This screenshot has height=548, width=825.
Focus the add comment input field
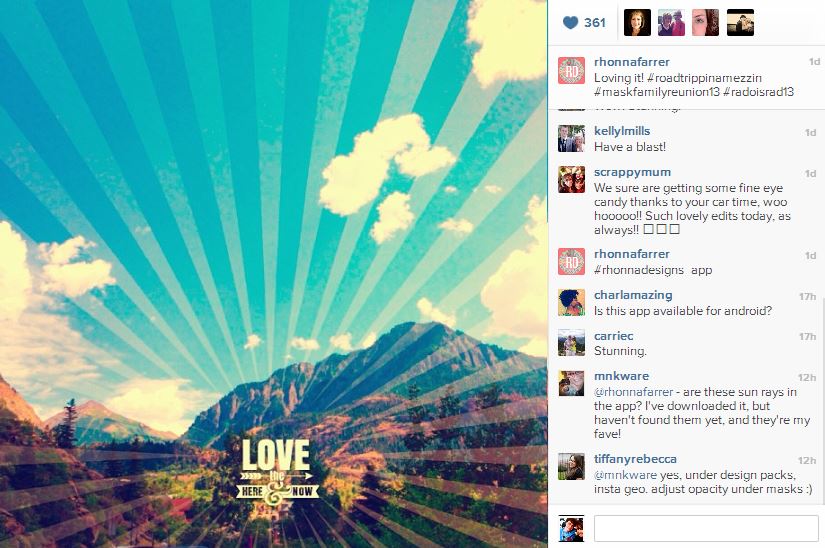(x=706, y=528)
